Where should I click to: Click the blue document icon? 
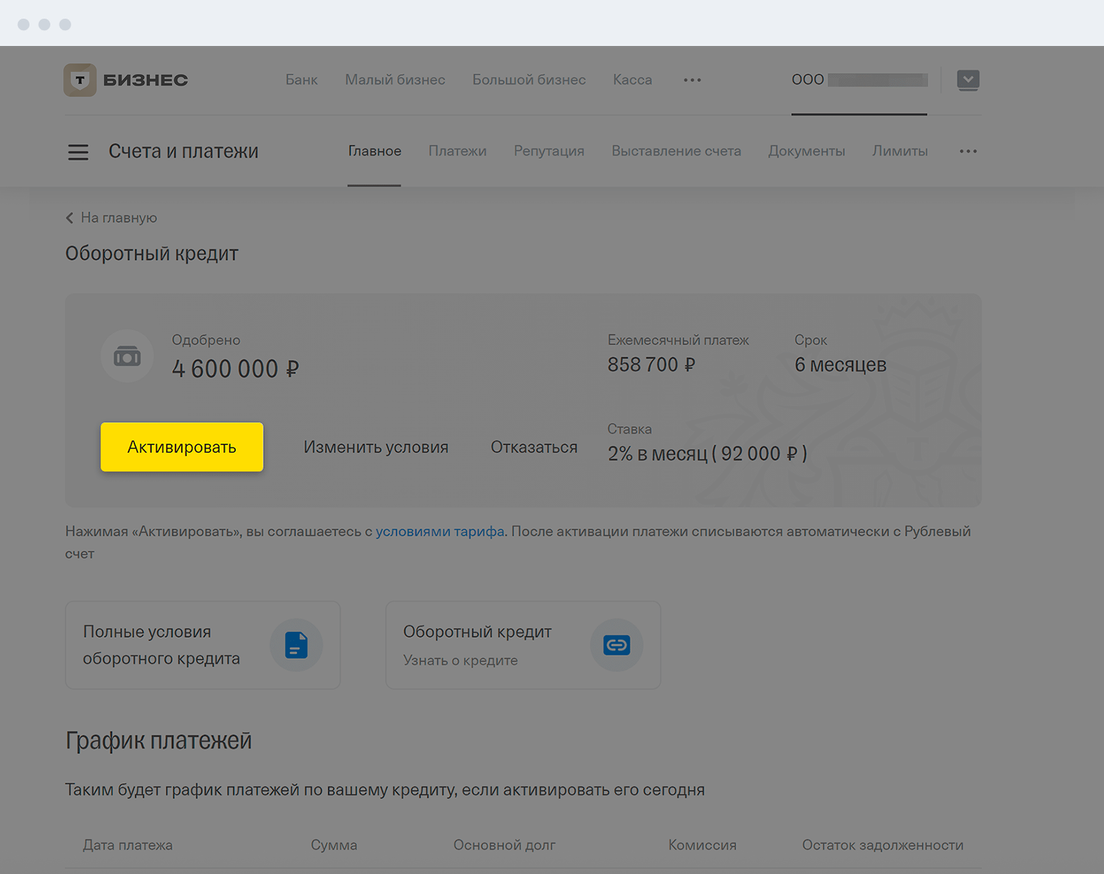coord(296,645)
